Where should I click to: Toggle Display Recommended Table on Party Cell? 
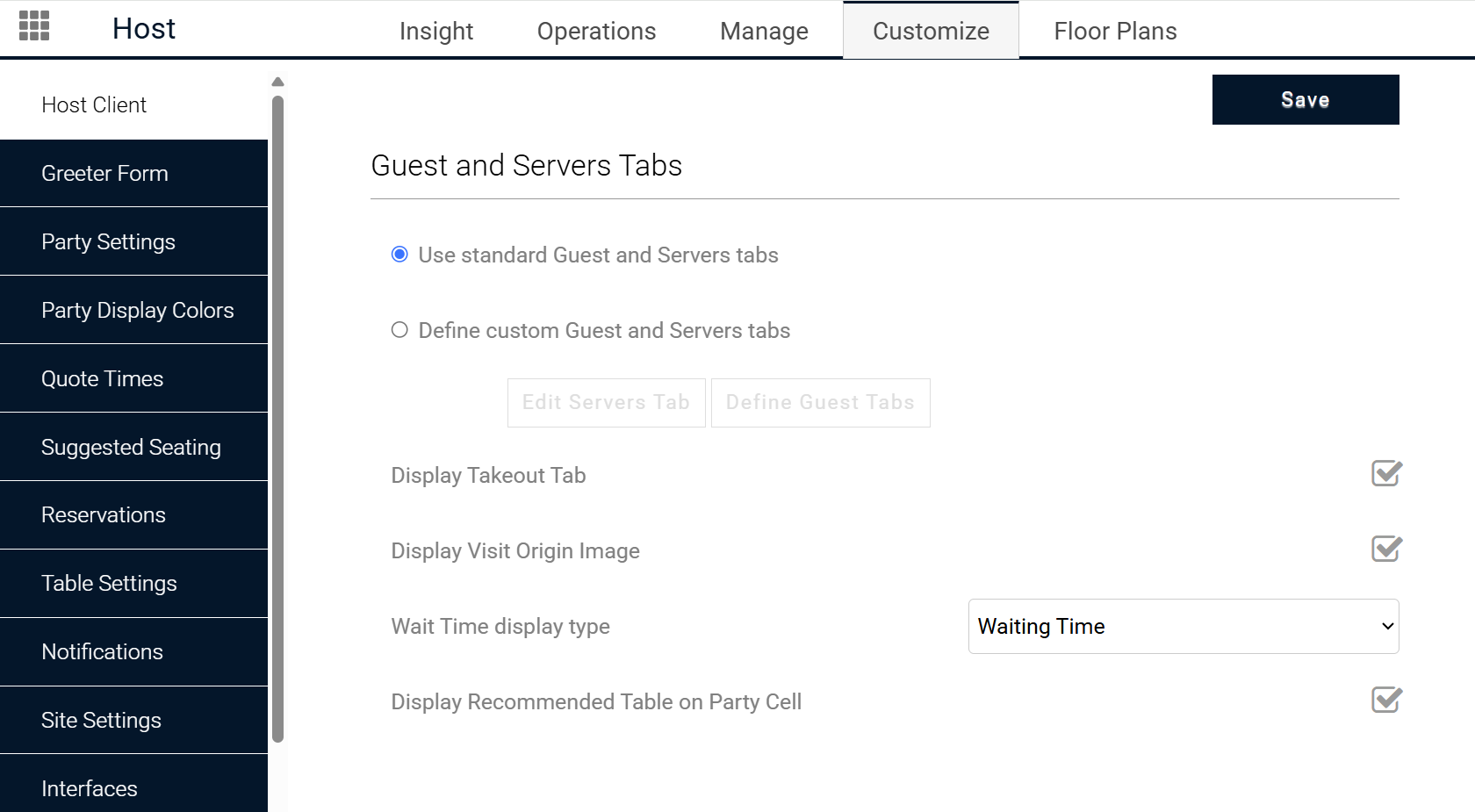[x=1386, y=701]
